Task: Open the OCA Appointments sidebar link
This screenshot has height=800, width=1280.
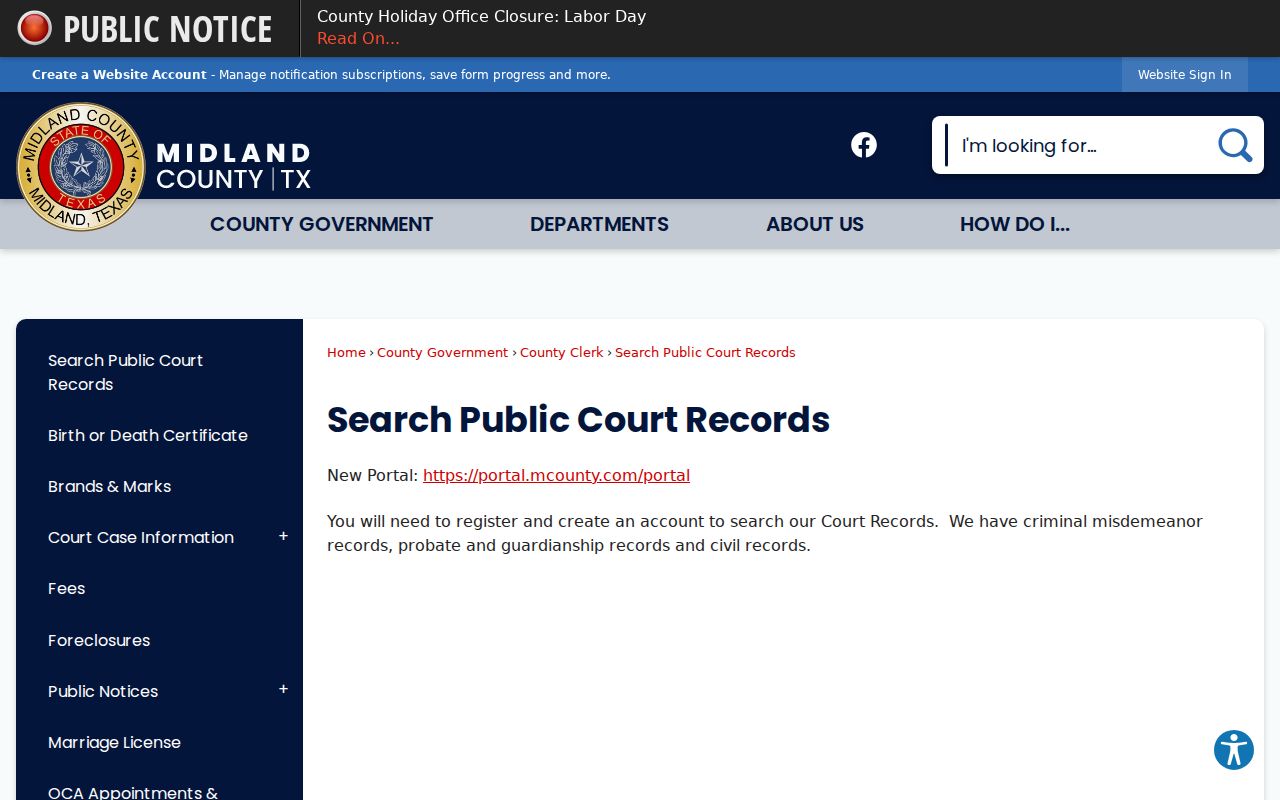Action: click(133, 792)
